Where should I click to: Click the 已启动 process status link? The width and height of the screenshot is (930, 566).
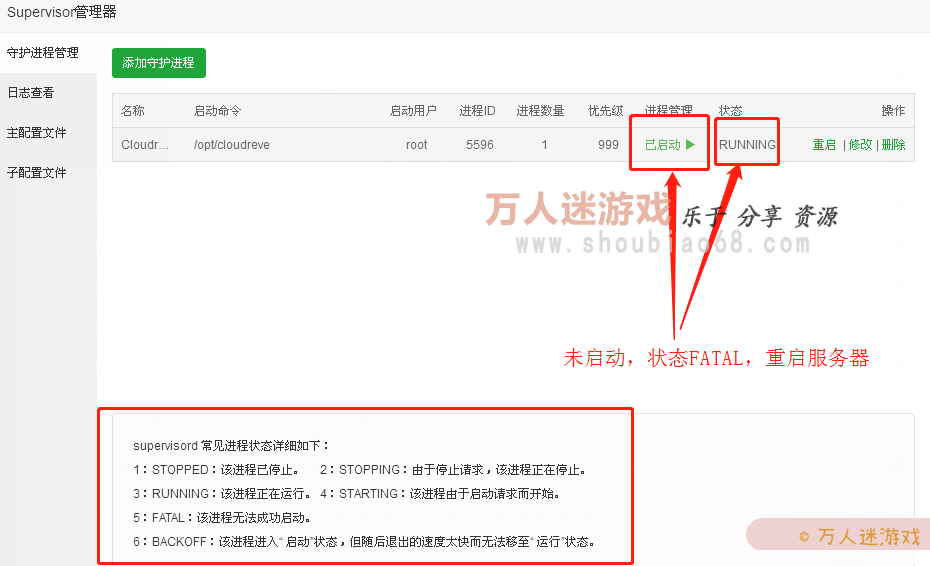(663, 145)
